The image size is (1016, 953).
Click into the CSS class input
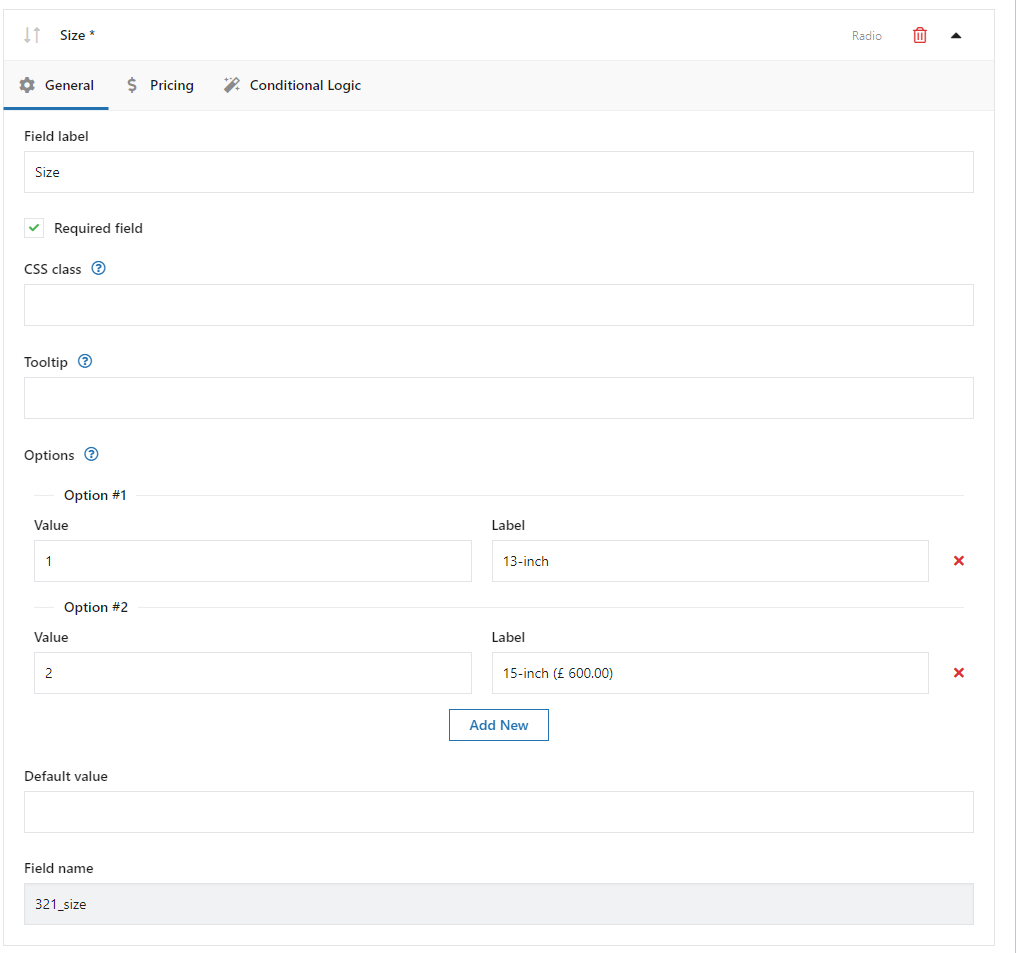click(498, 304)
